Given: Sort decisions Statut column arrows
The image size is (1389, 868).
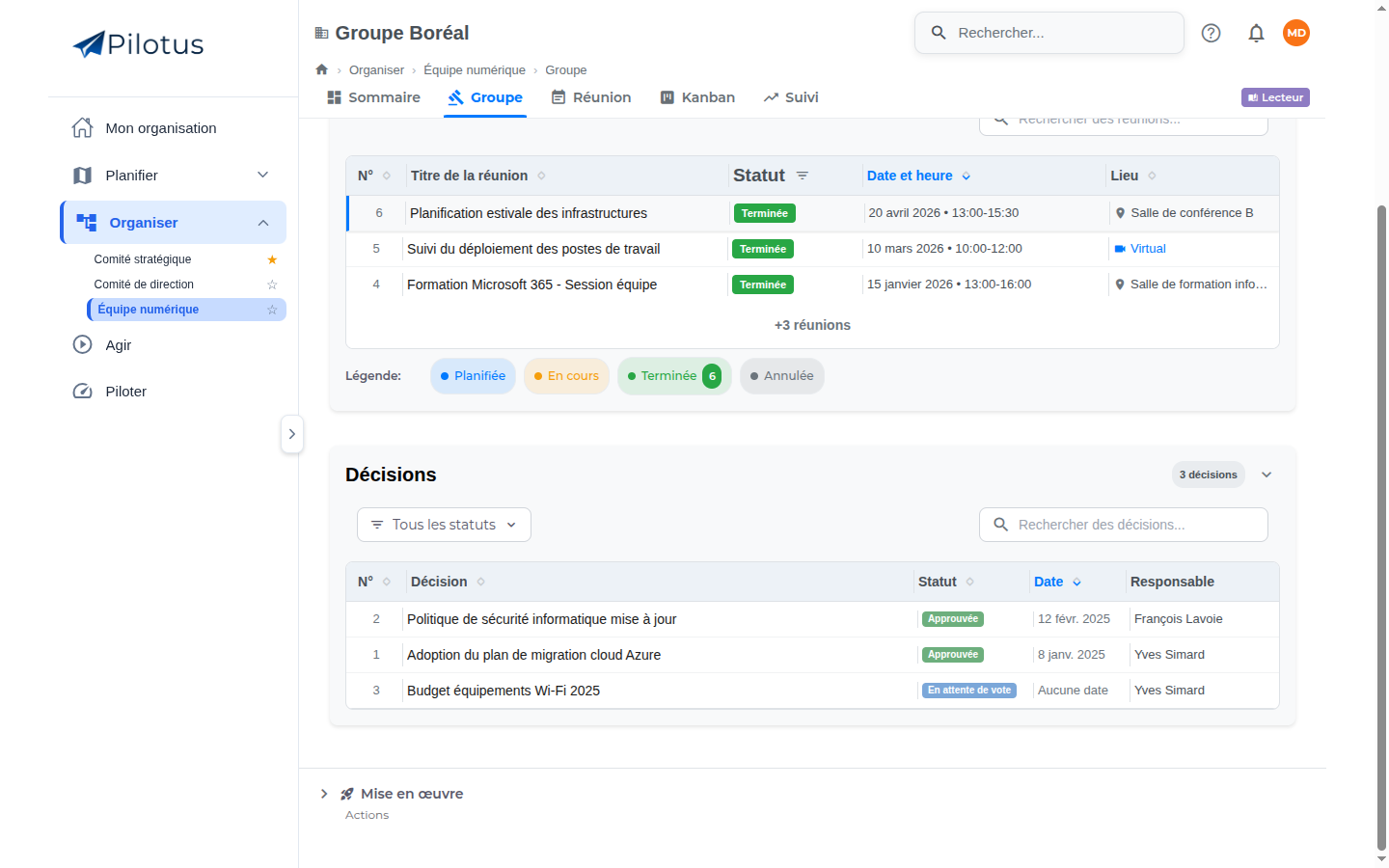Looking at the screenshot, I should coord(969,582).
